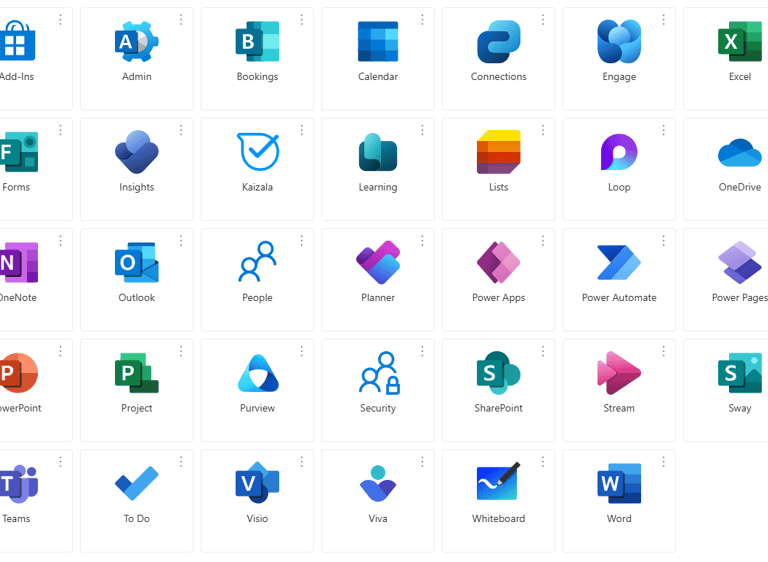
Task: Open the Project app icon
Action: click(137, 373)
